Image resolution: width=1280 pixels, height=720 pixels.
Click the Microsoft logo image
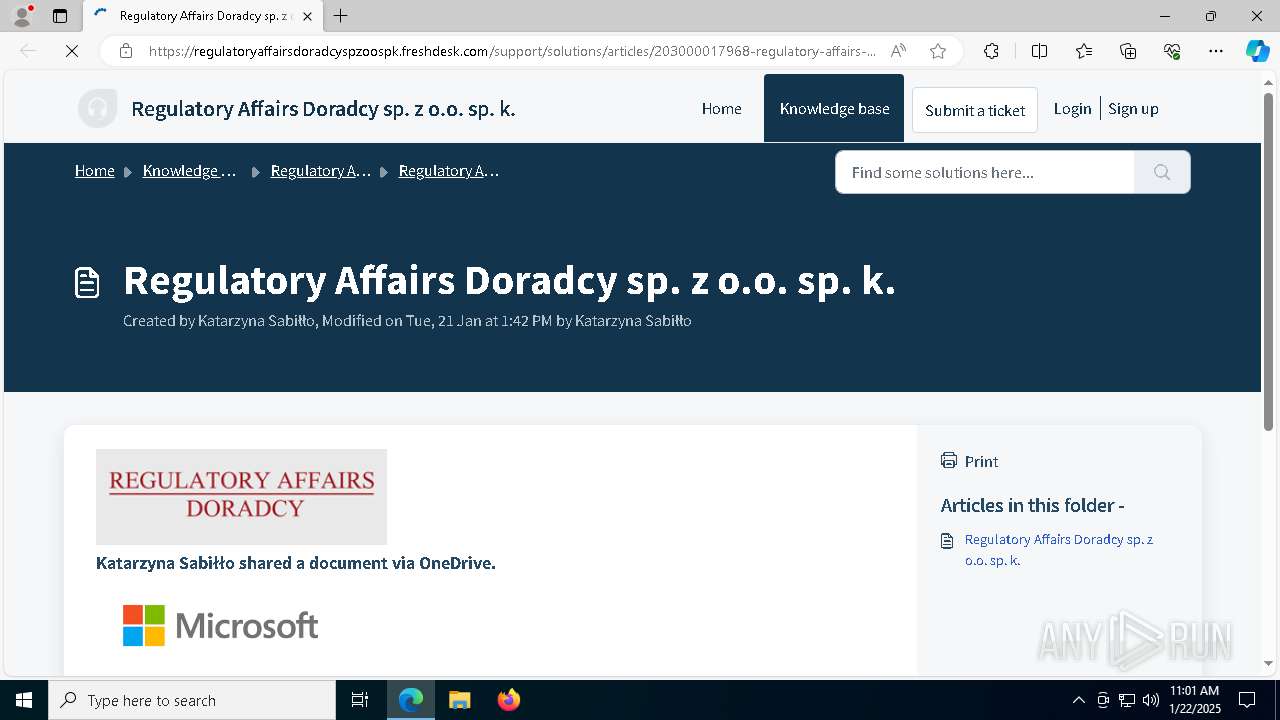pos(221,626)
